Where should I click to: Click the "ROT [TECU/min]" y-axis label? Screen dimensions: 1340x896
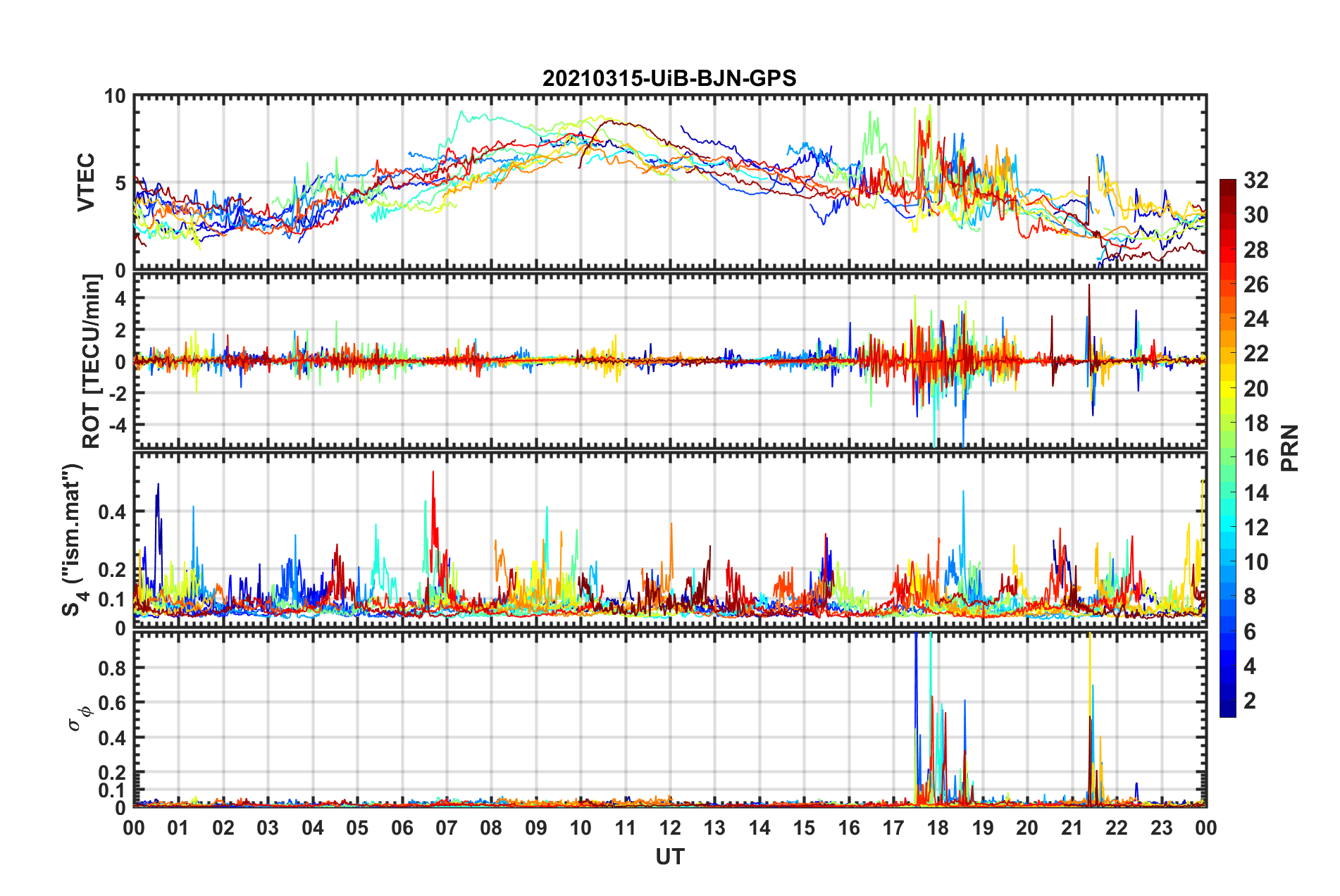(x=92, y=361)
